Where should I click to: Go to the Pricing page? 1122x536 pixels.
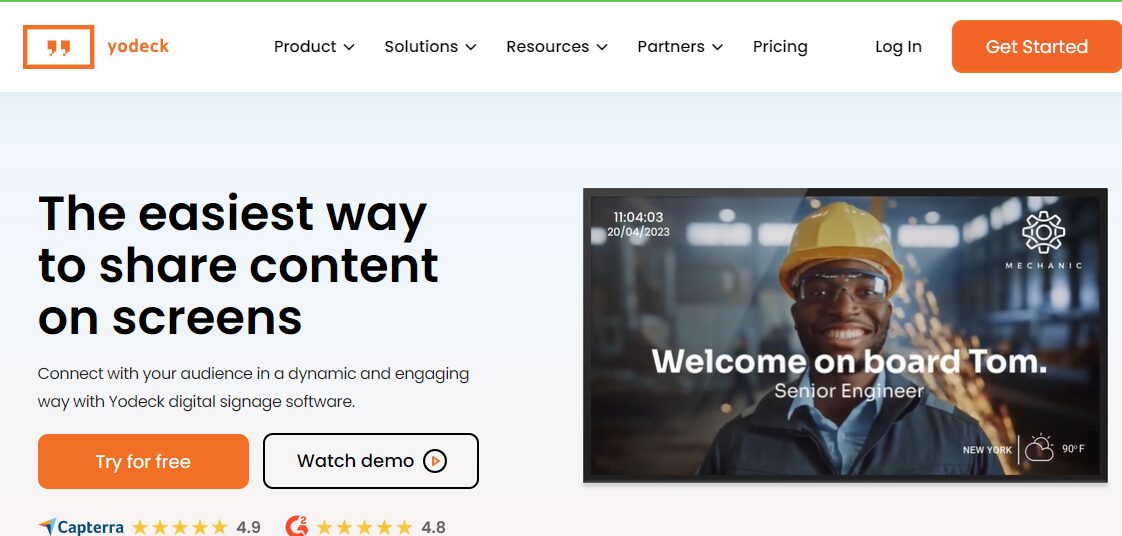click(780, 47)
